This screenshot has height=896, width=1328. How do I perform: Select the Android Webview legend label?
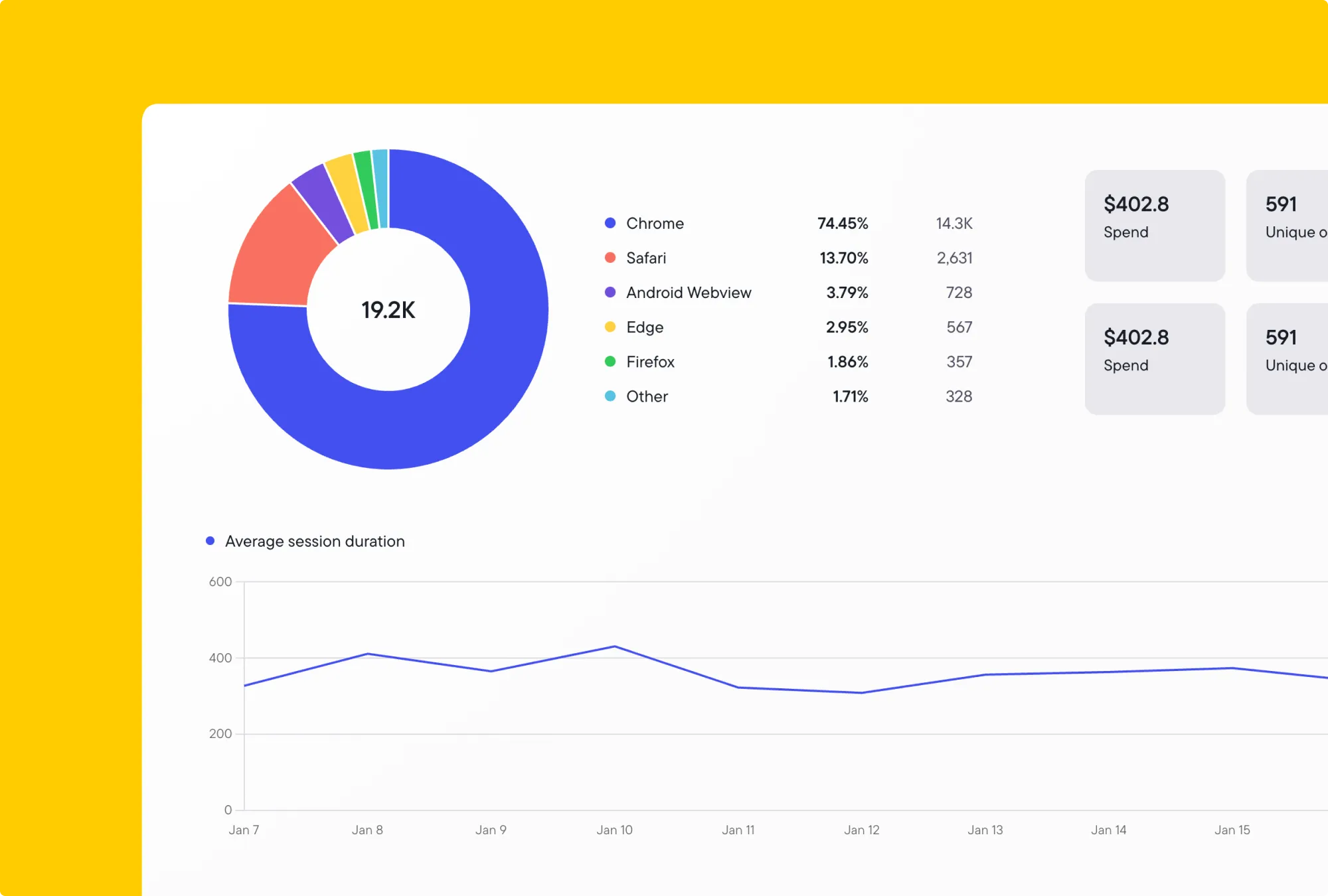pos(689,292)
